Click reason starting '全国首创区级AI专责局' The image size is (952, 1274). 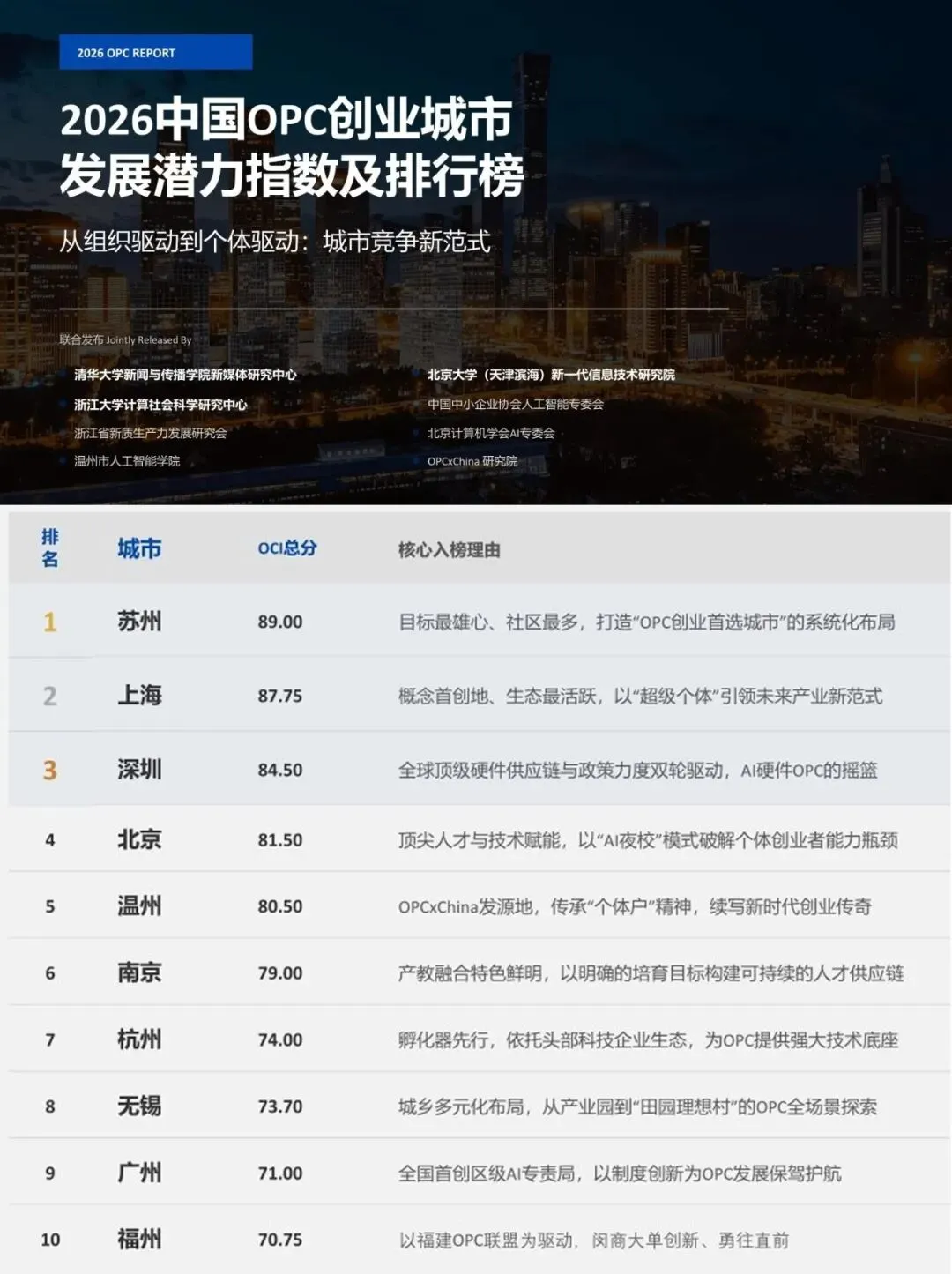click(x=620, y=1173)
